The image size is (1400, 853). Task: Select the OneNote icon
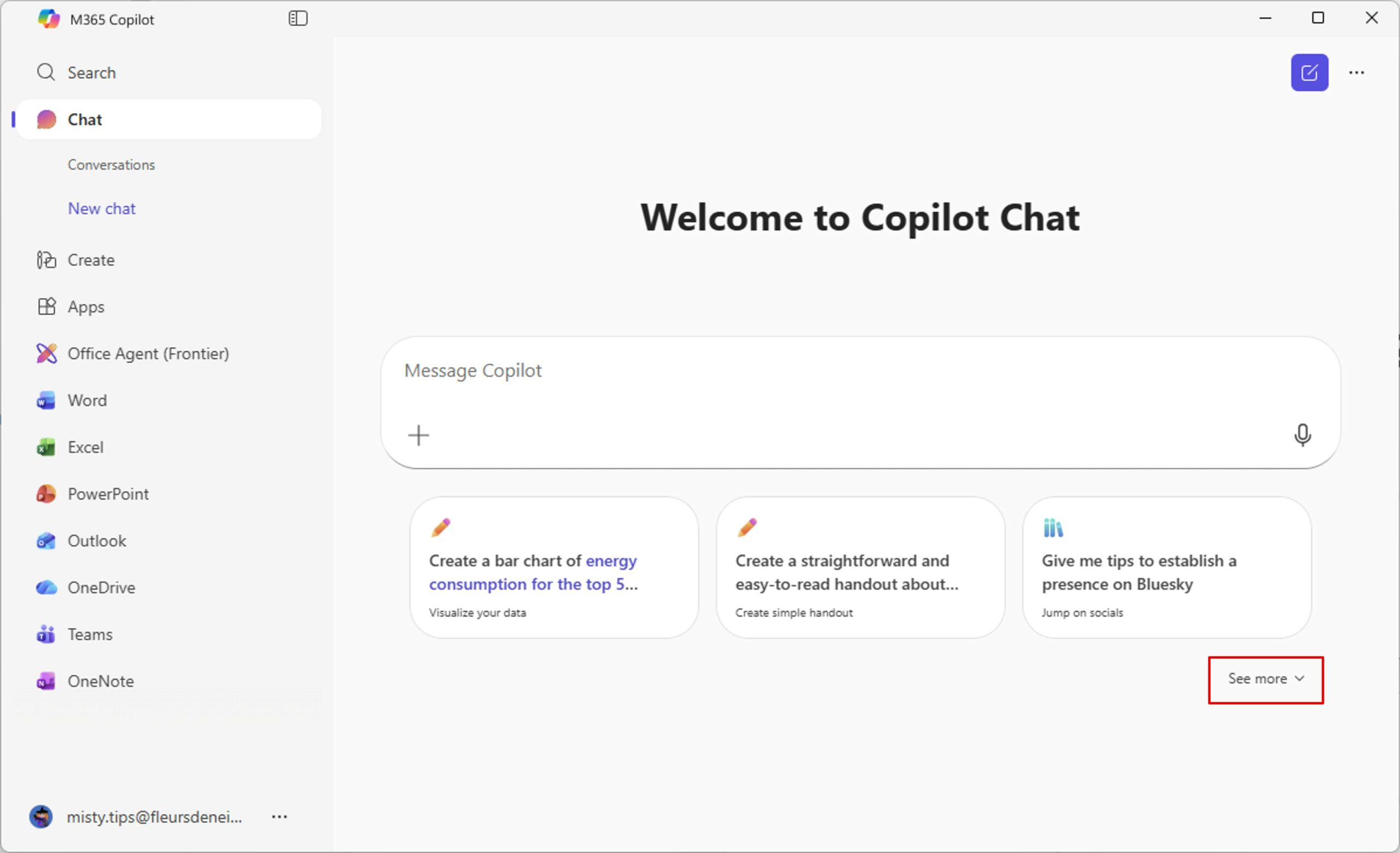coord(46,681)
